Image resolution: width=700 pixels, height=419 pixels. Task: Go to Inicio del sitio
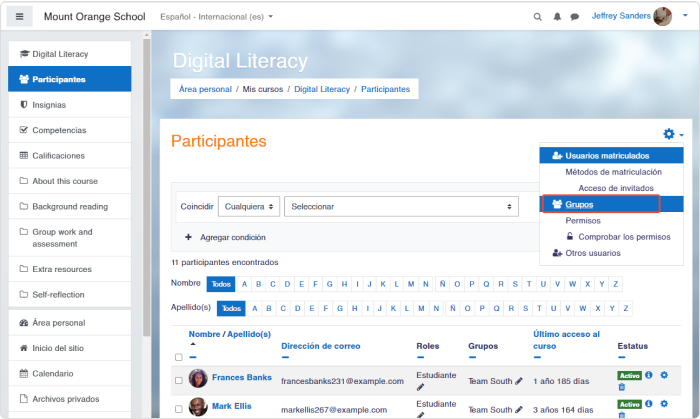pos(70,348)
